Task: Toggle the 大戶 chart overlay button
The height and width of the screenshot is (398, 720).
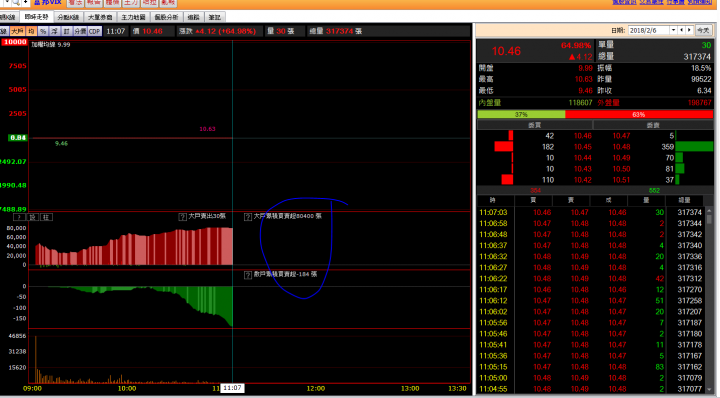Action: [x=17, y=31]
